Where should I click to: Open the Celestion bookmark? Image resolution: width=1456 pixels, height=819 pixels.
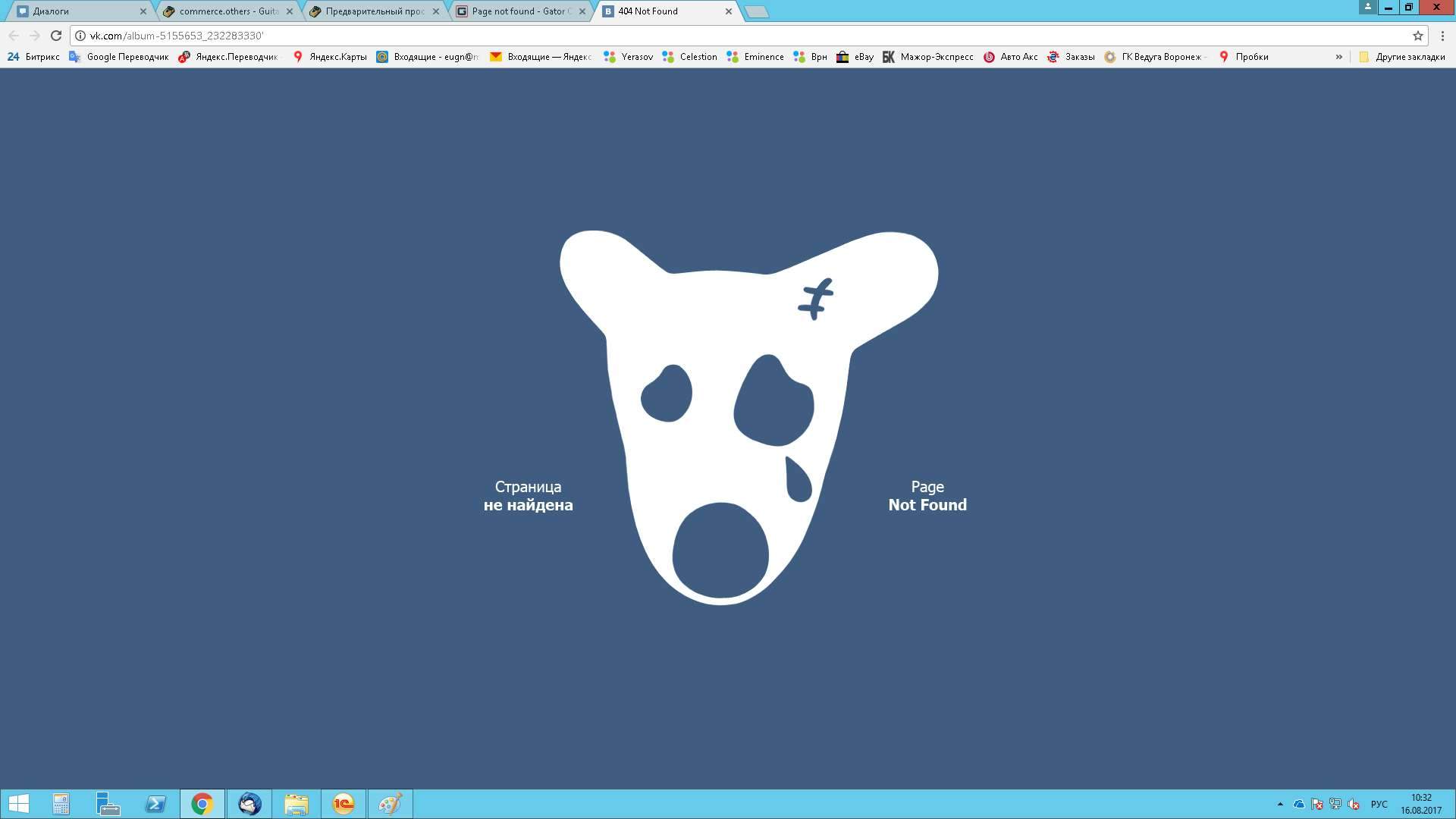(689, 57)
